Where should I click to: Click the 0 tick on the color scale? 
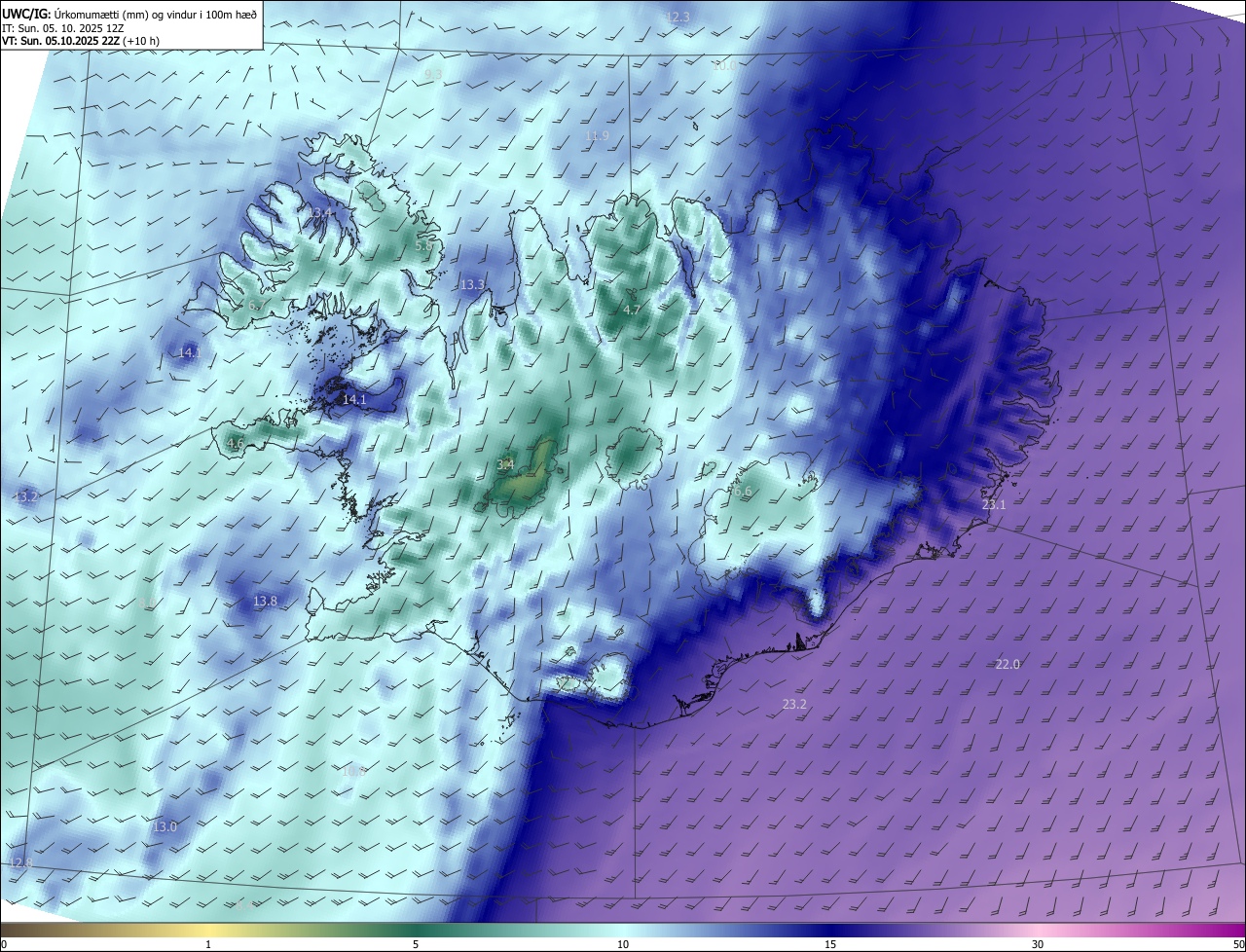(x=4, y=944)
